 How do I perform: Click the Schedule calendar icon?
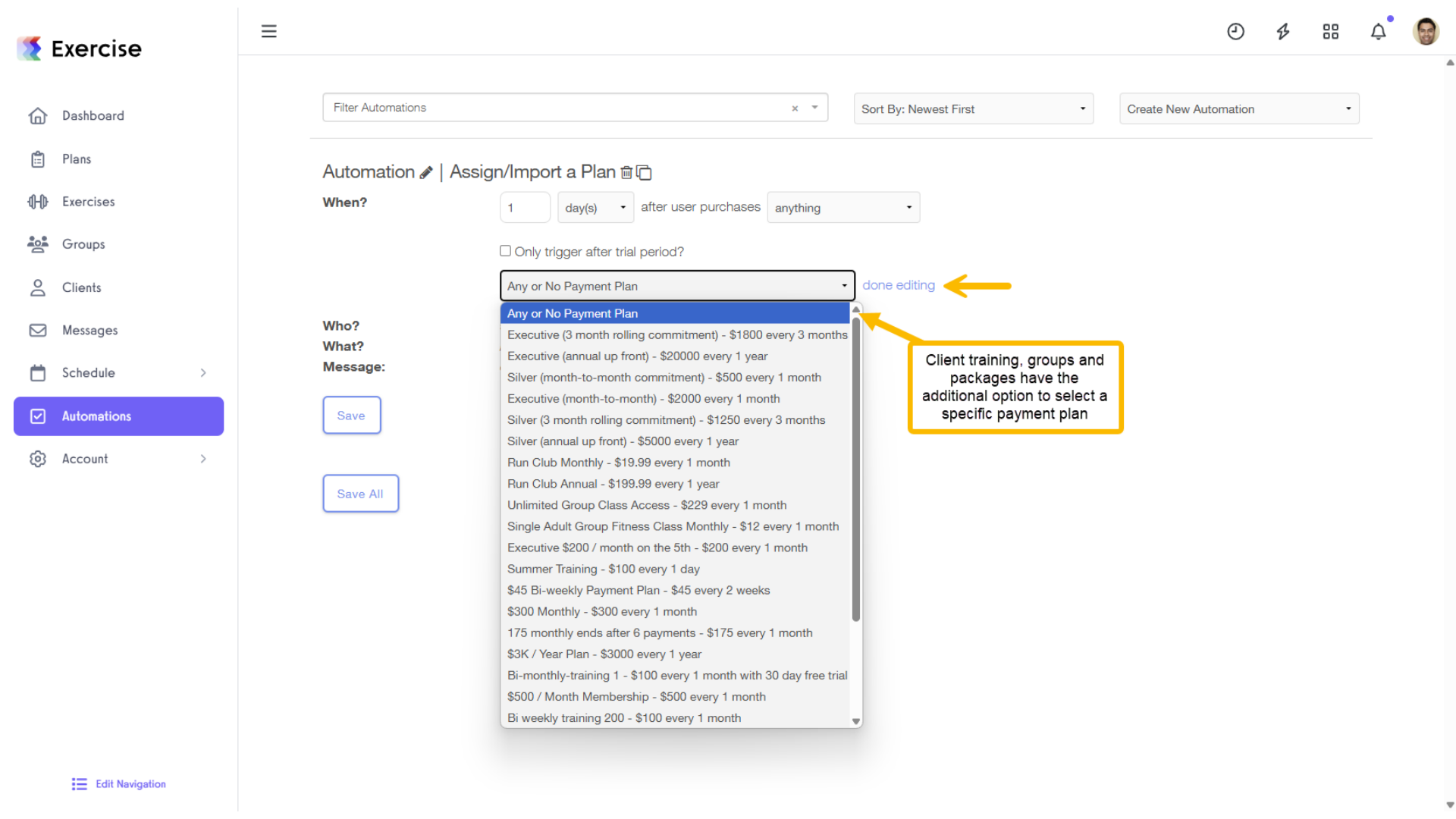[x=38, y=373]
